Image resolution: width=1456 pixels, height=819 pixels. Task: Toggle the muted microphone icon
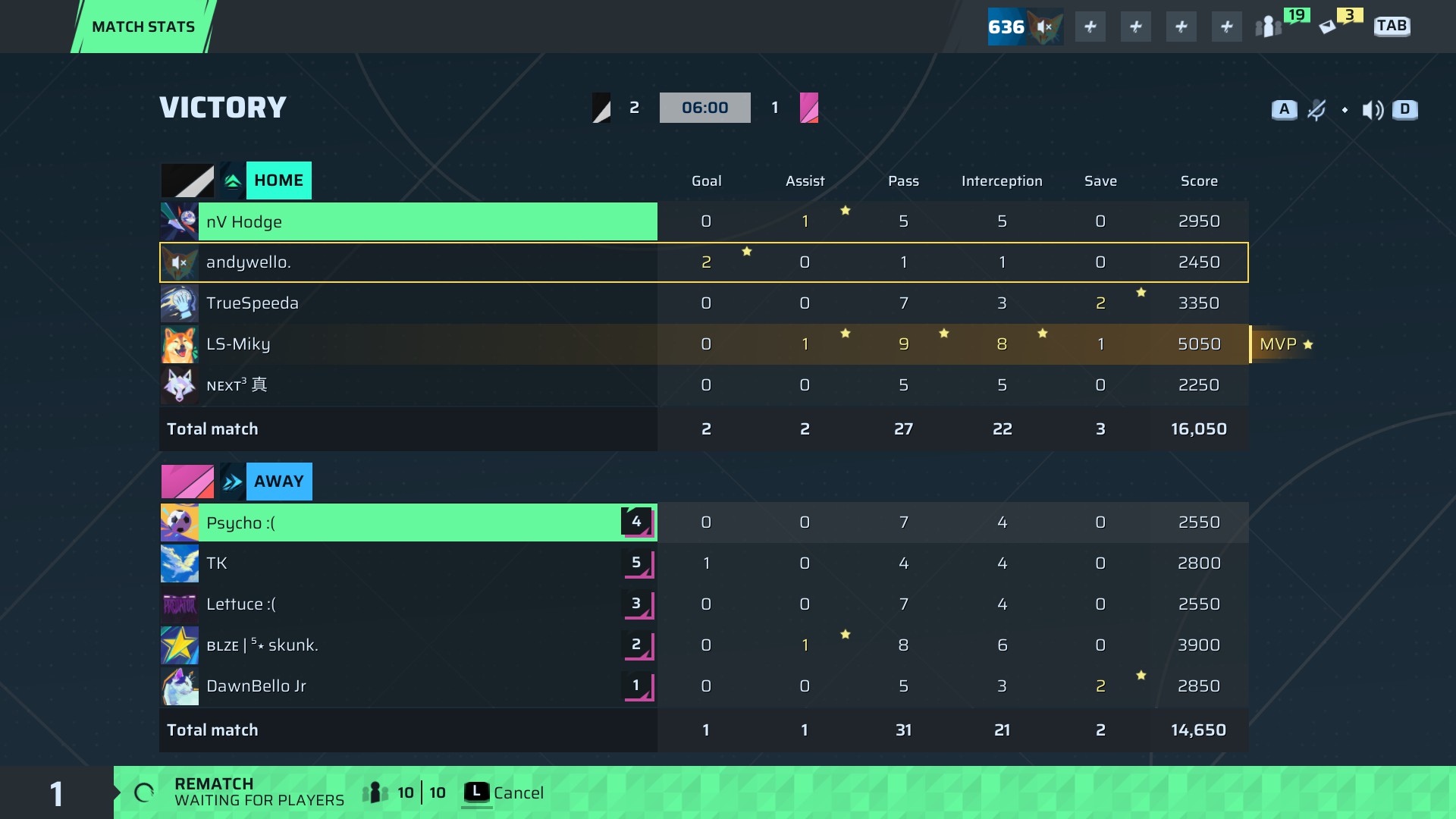pyautogui.click(x=1316, y=110)
